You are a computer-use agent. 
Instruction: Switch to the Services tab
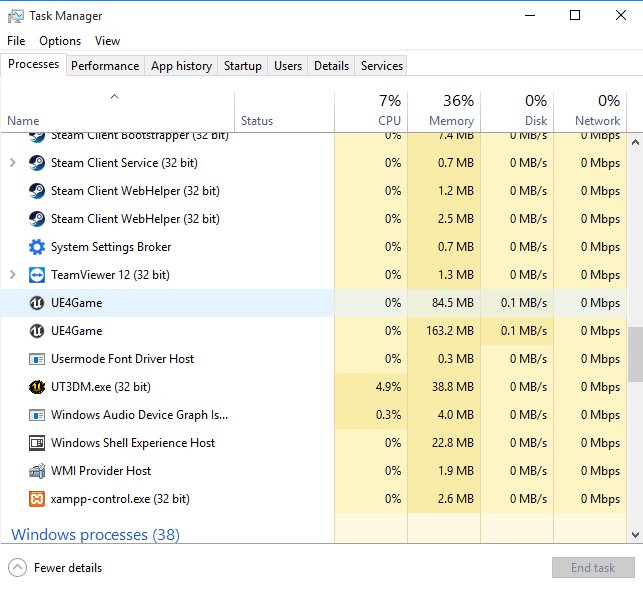click(x=382, y=66)
